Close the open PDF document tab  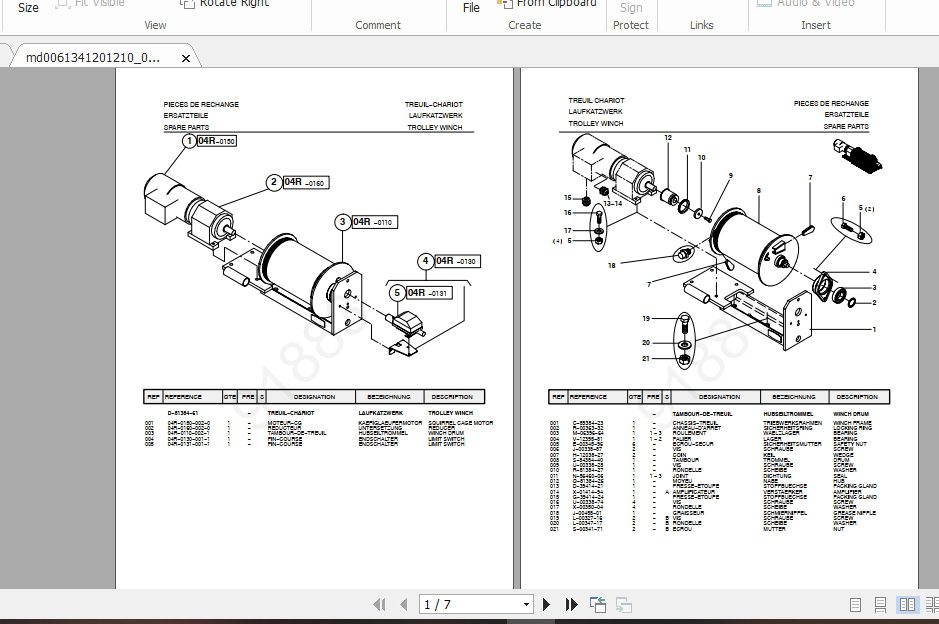[186, 58]
